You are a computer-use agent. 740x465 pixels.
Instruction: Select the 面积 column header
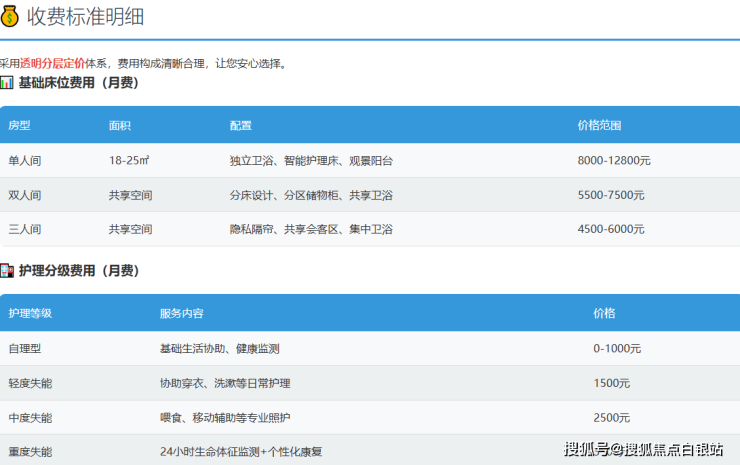pyautogui.click(x=119, y=126)
